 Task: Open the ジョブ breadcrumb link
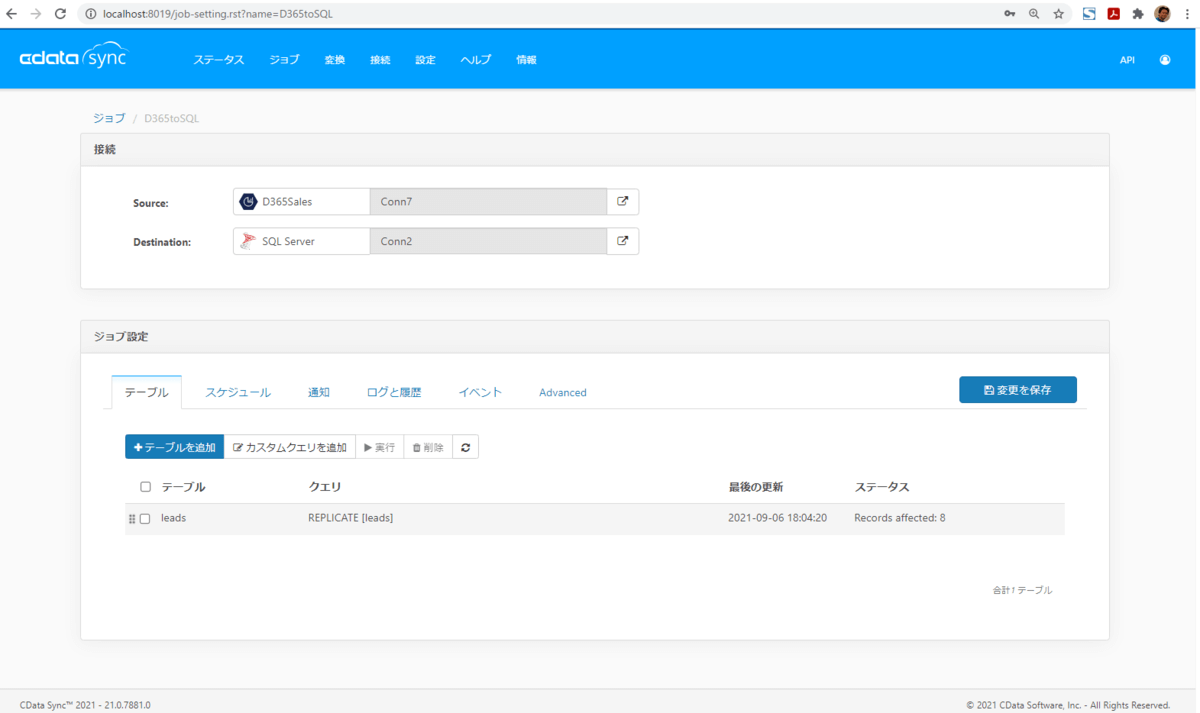coord(109,118)
